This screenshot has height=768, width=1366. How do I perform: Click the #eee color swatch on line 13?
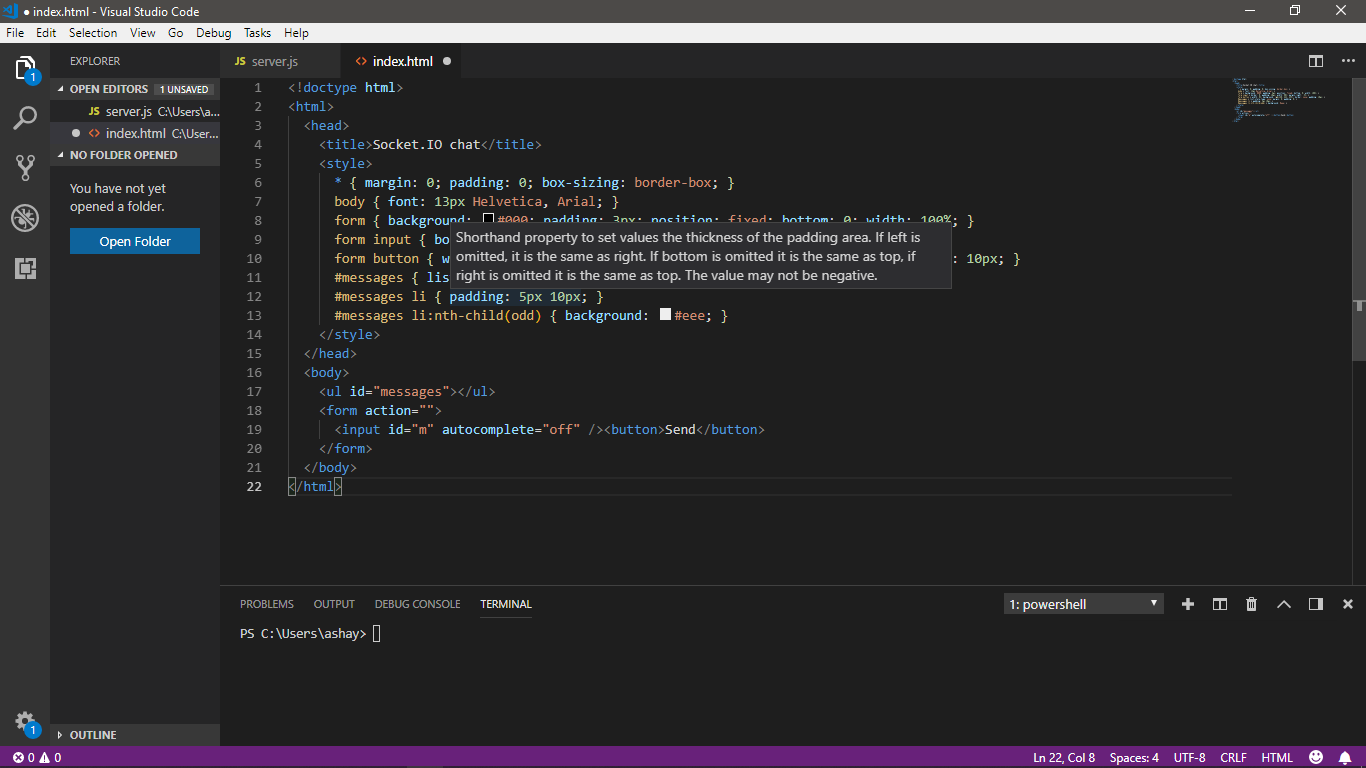coord(665,314)
